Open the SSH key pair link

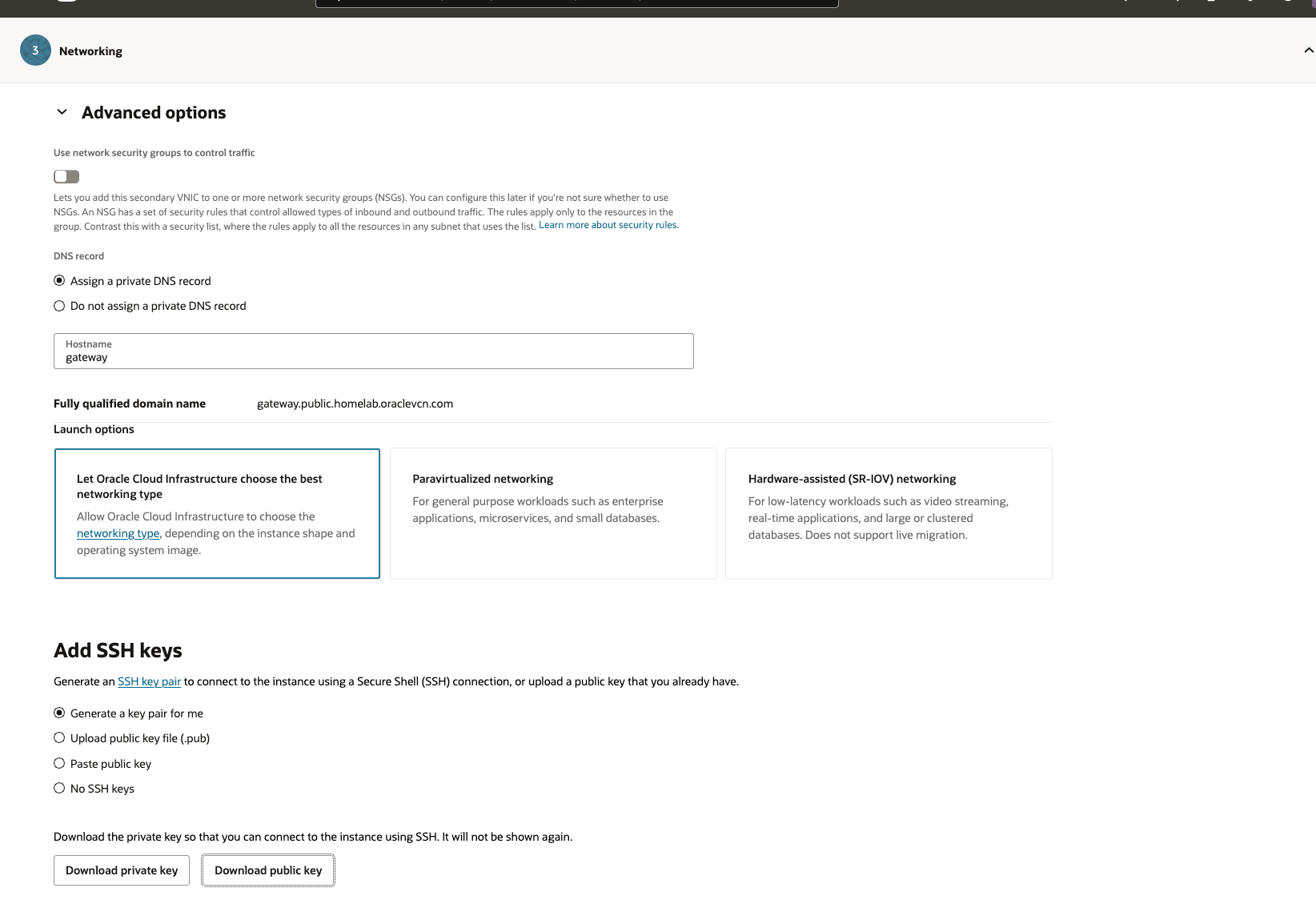tap(149, 682)
